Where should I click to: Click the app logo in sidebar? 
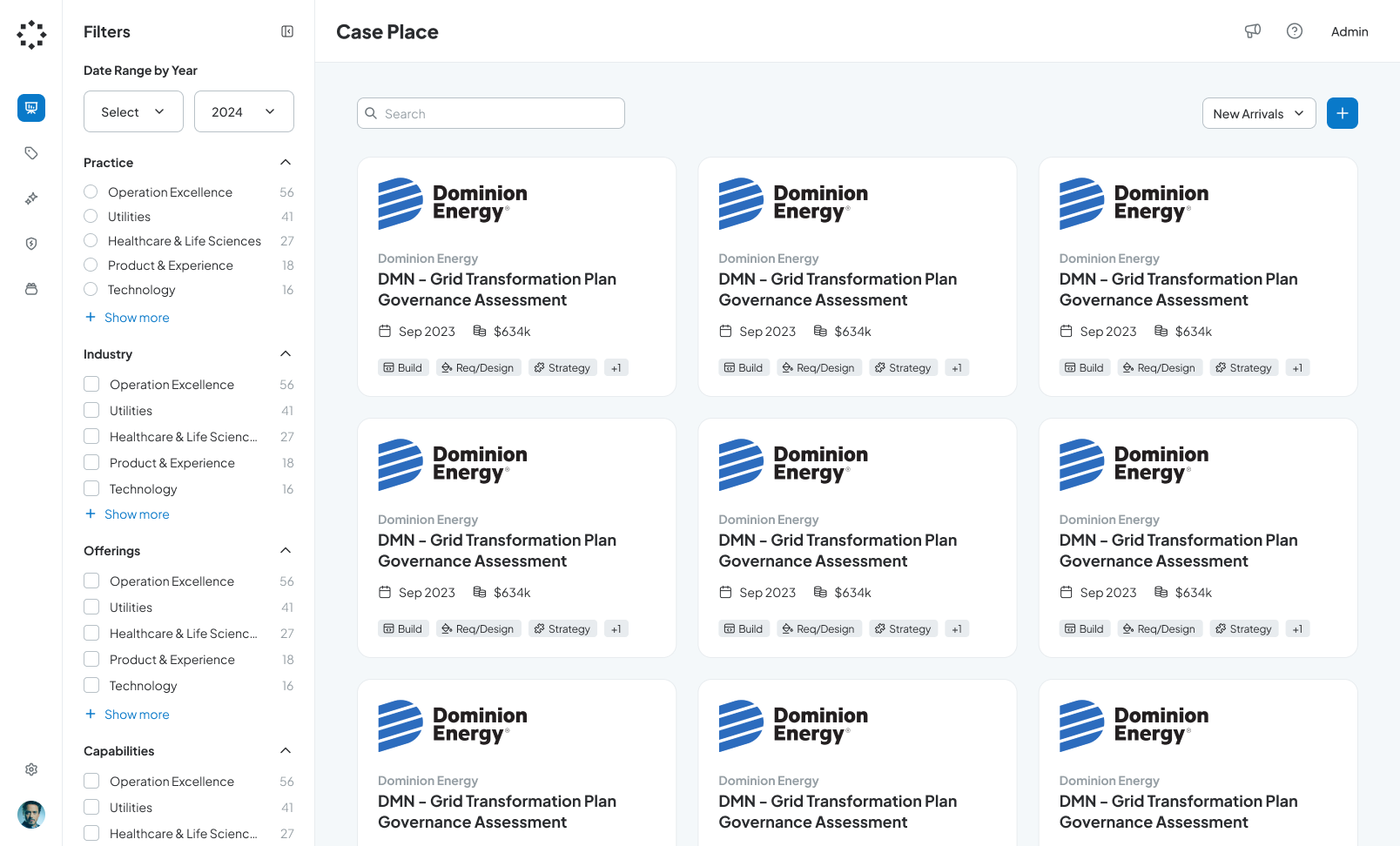(31, 35)
